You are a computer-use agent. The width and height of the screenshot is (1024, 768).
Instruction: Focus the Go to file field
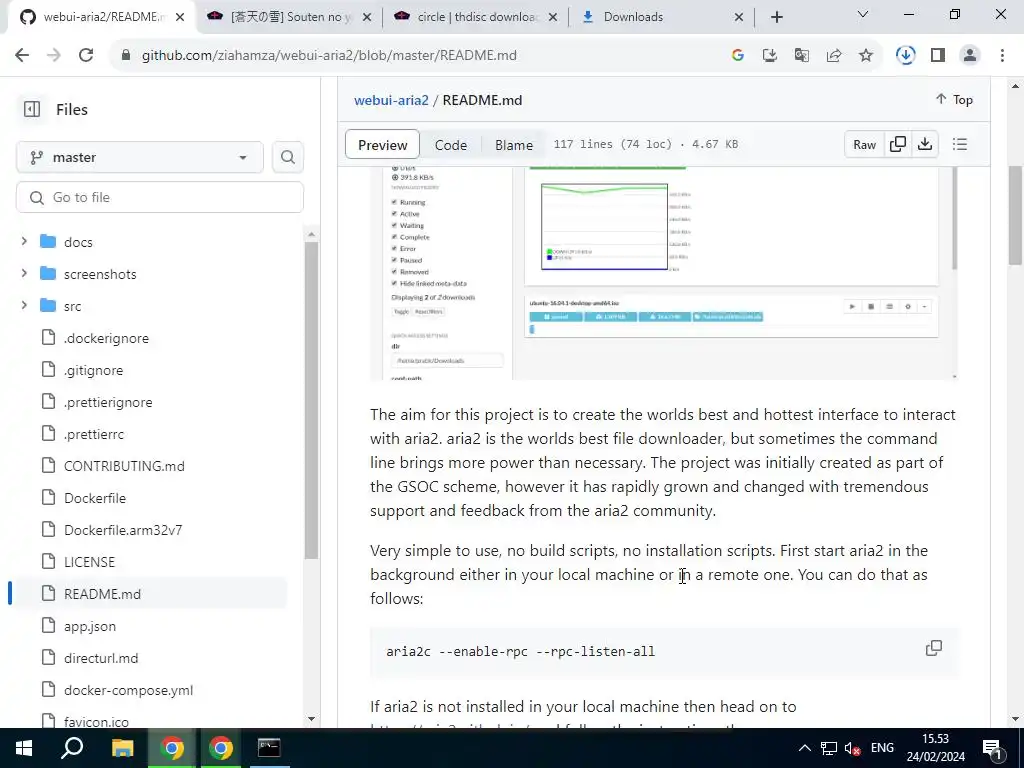(x=160, y=197)
